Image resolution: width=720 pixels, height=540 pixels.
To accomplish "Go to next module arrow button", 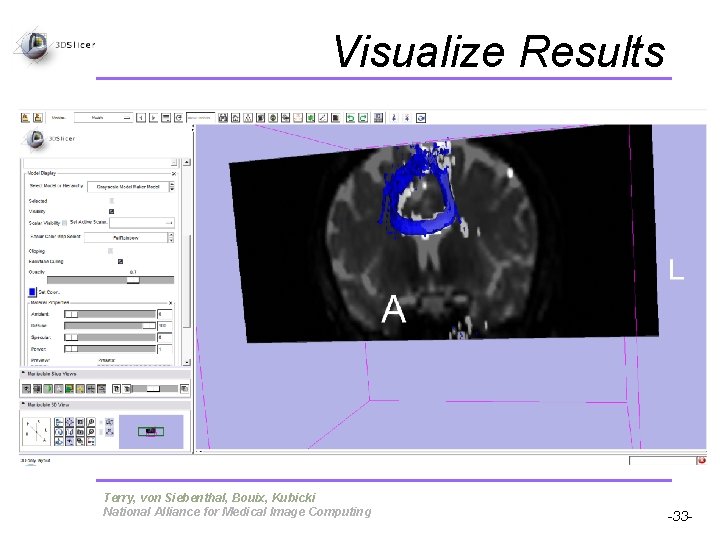I will (x=153, y=118).
